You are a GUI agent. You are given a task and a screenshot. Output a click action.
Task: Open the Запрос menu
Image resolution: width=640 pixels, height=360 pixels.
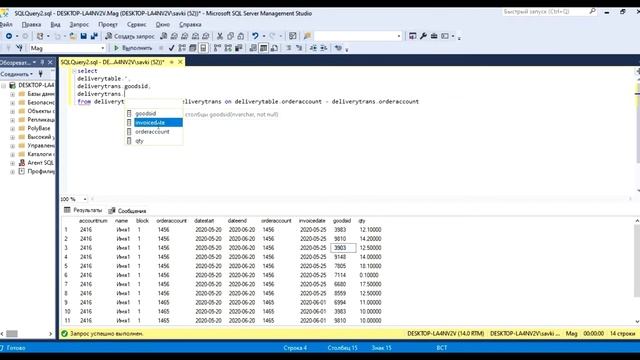pos(79,24)
